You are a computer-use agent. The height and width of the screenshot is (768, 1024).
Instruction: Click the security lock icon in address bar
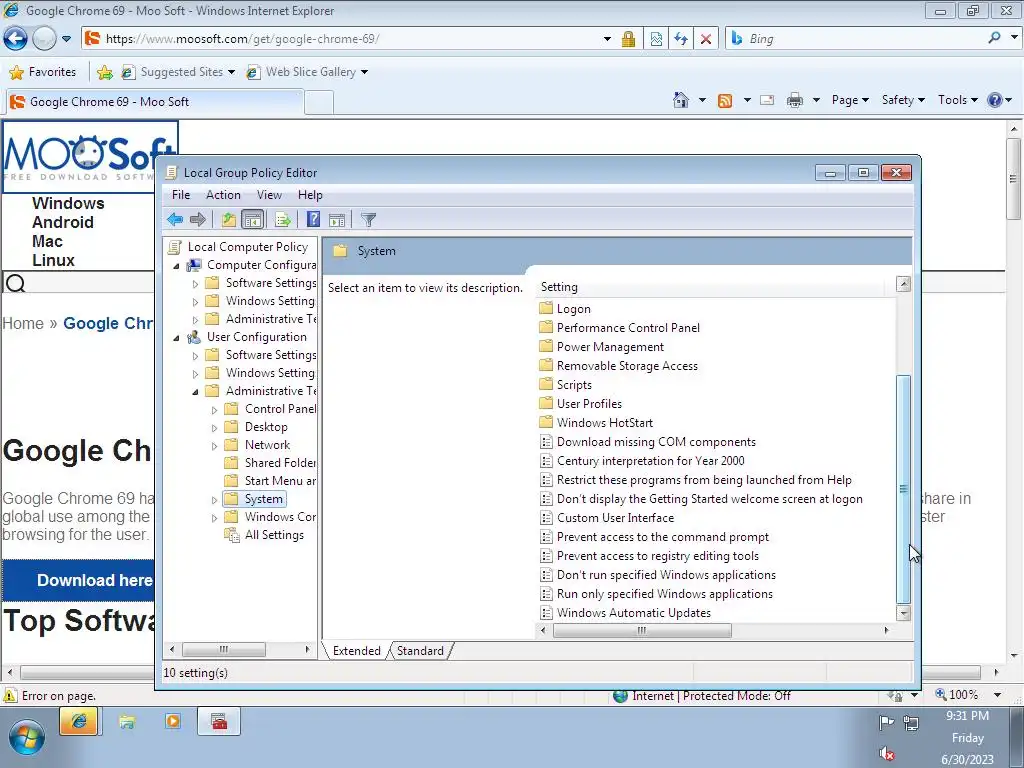[628, 39]
